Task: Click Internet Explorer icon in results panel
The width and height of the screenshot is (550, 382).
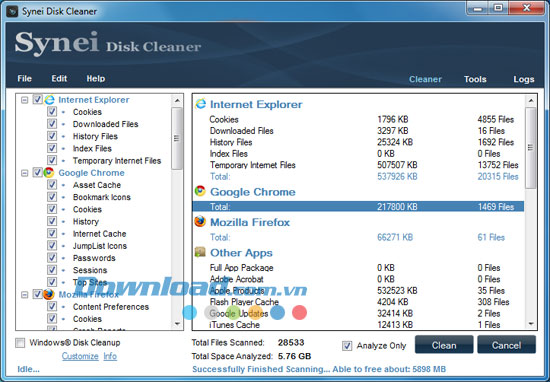Action: point(201,104)
